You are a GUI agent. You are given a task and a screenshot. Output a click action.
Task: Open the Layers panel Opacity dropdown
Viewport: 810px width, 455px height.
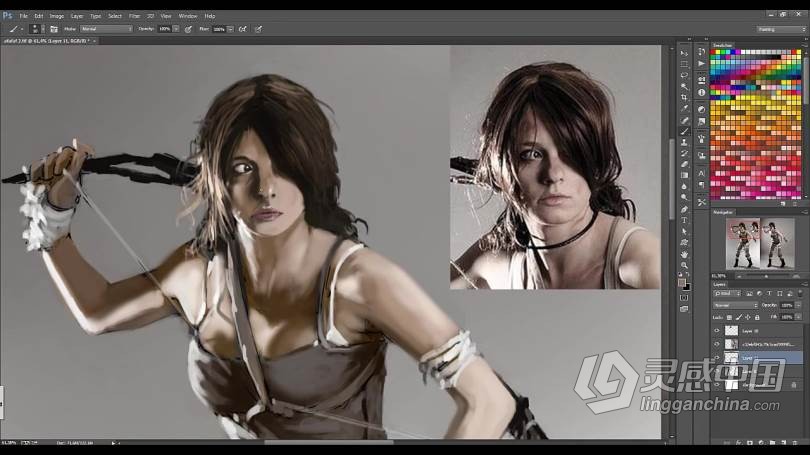coord(798,305)
